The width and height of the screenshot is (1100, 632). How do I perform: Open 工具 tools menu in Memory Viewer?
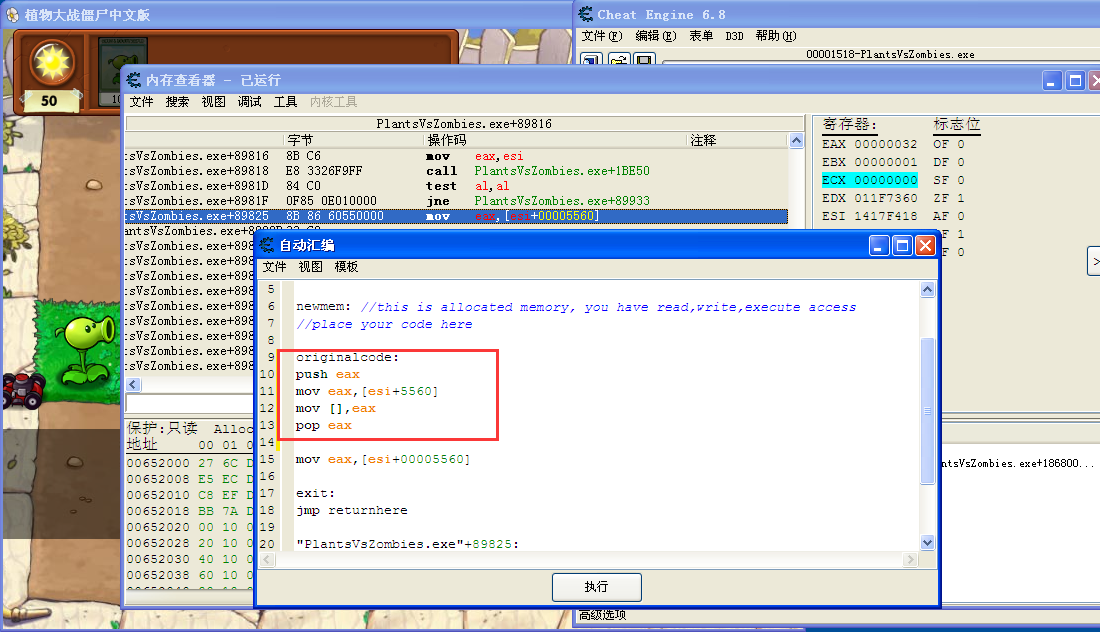(285, 102)
